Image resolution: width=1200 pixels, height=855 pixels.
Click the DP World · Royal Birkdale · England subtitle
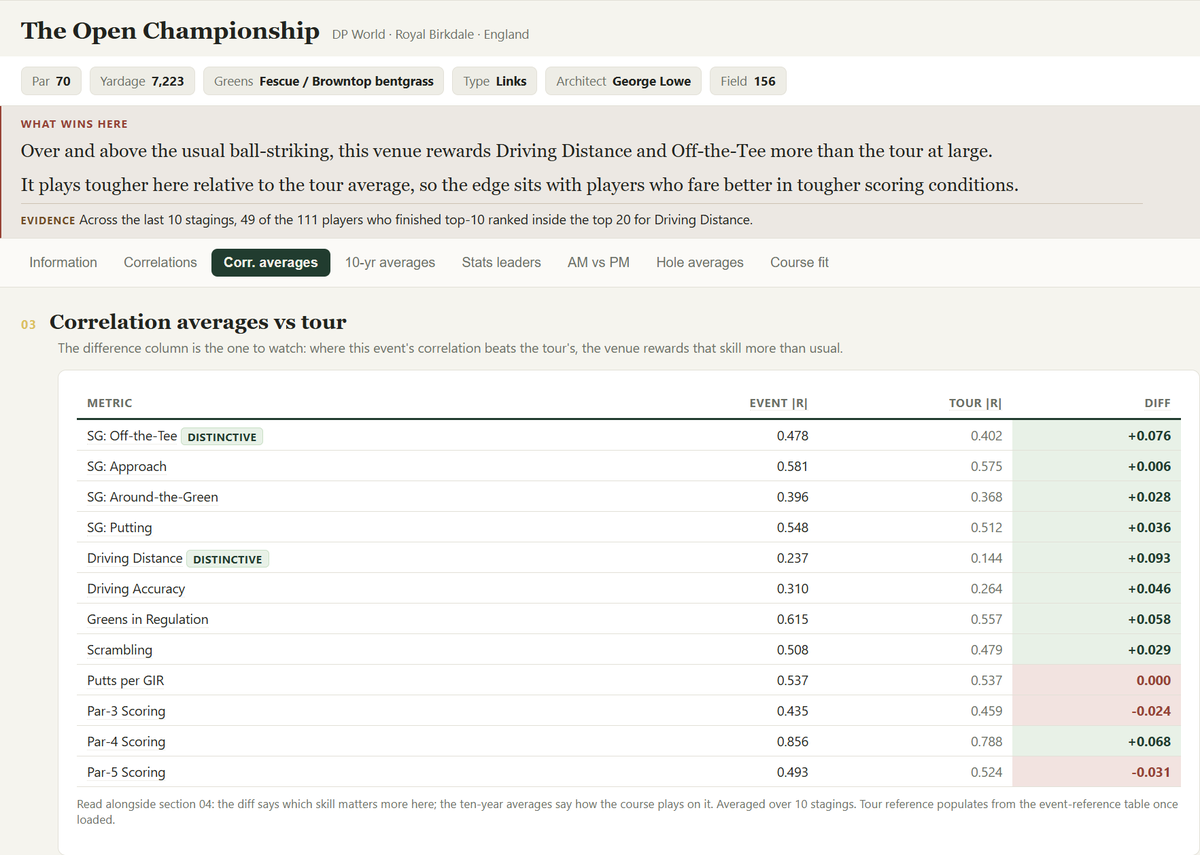click(x=430, y=34)
